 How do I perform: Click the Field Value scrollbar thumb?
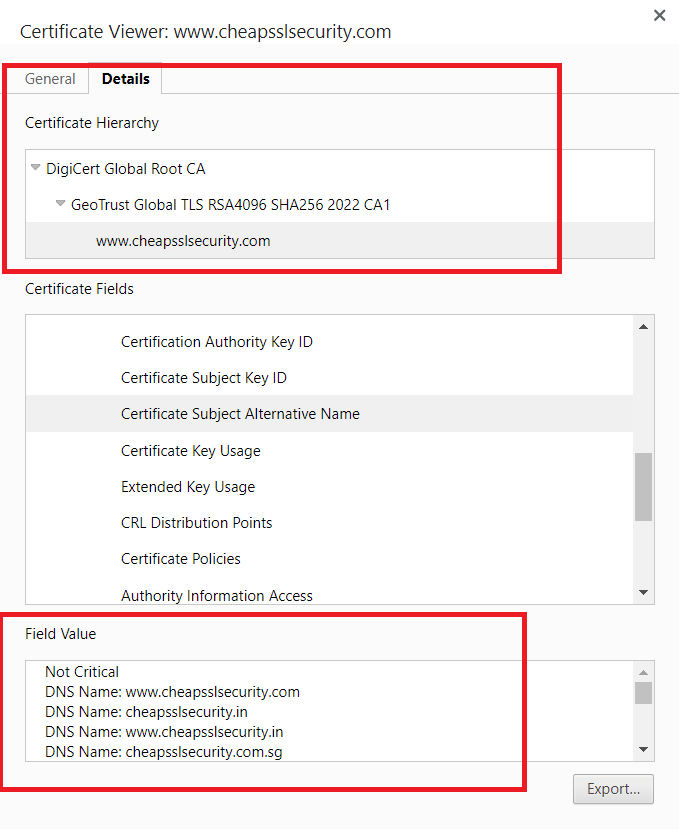tap(643, 693)
